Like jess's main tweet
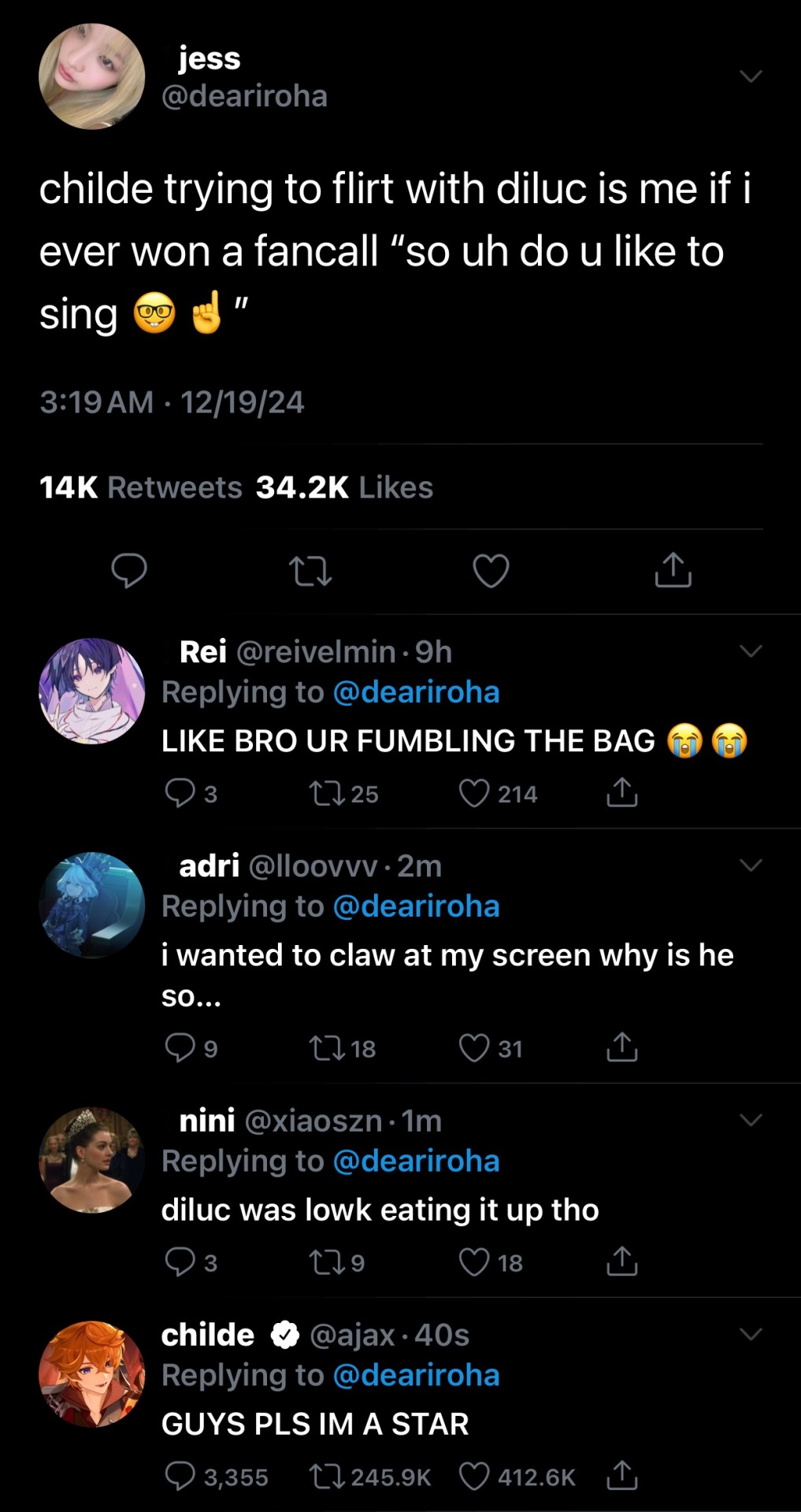Screen dimensions: 801x1512 [x=491, y=571]
